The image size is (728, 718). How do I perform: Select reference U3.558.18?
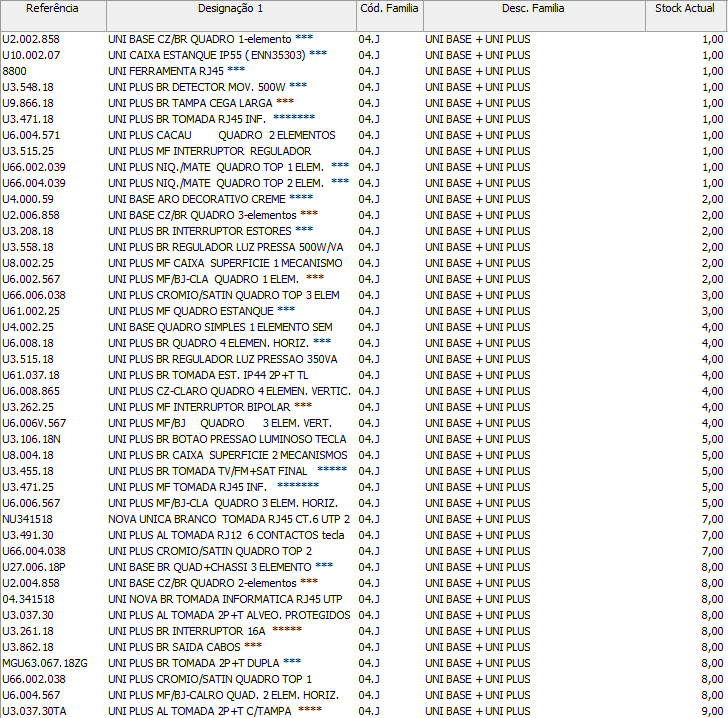click(28, 248)
